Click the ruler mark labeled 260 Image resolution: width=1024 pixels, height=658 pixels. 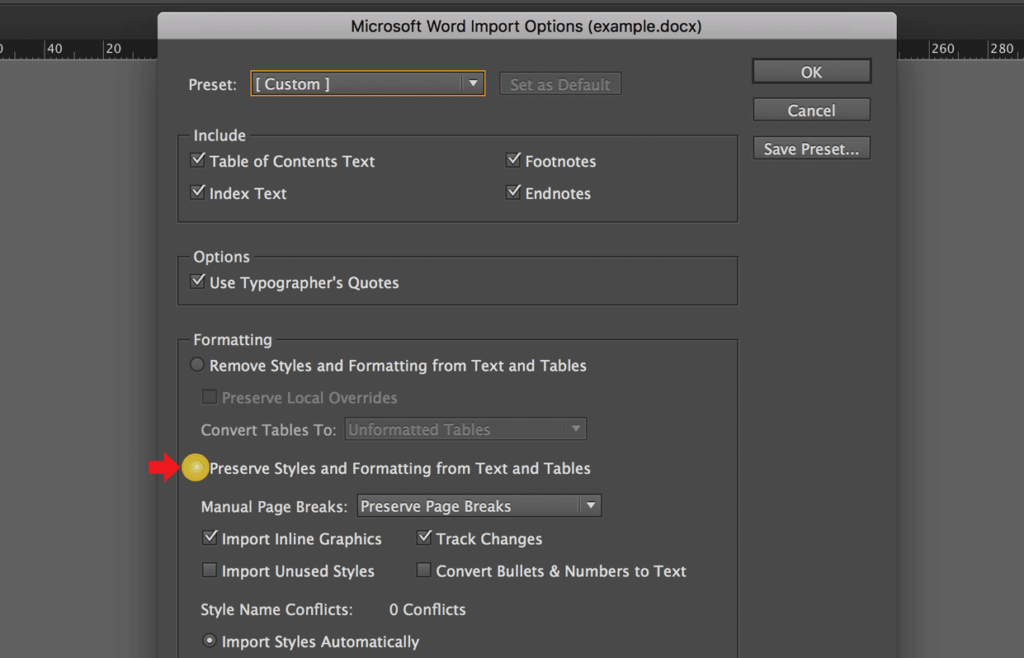tap(942, 48)
